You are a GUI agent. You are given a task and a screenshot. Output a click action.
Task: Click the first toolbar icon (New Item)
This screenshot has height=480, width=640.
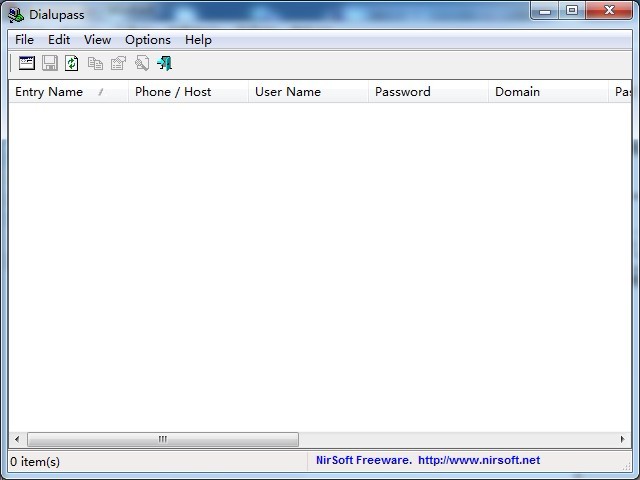pos(27,63)
